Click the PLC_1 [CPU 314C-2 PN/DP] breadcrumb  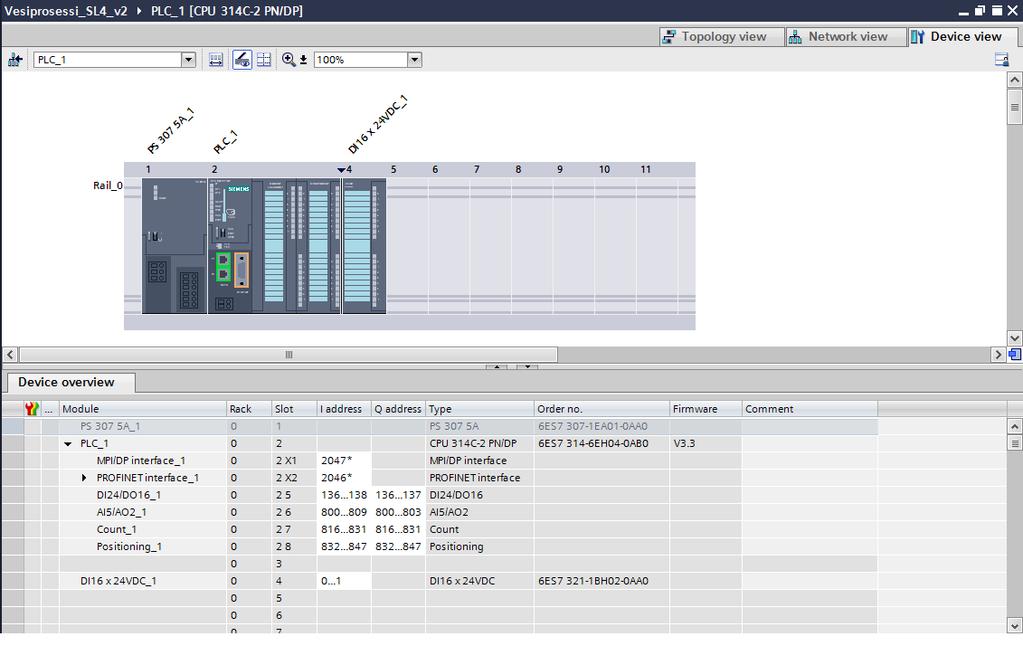click(227, 11)
